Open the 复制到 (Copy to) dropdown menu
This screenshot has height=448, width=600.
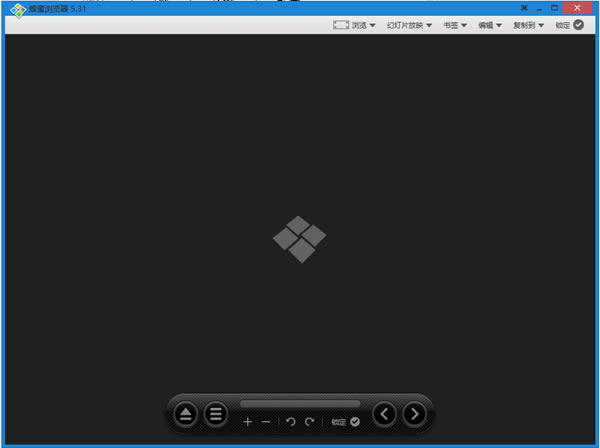click(528, 25)
